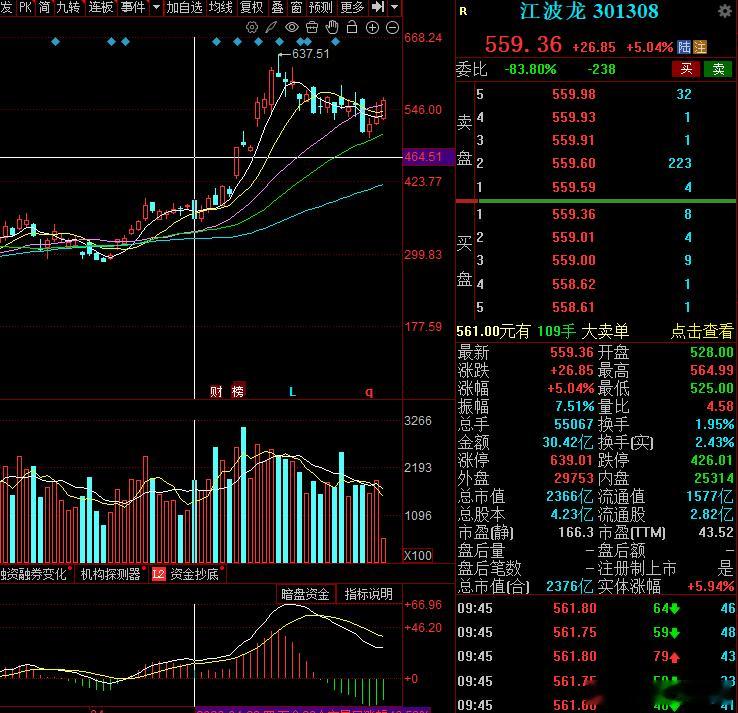
Task: Click 跌停 limit-down price 426.01
Action: [x=712, y=460]
